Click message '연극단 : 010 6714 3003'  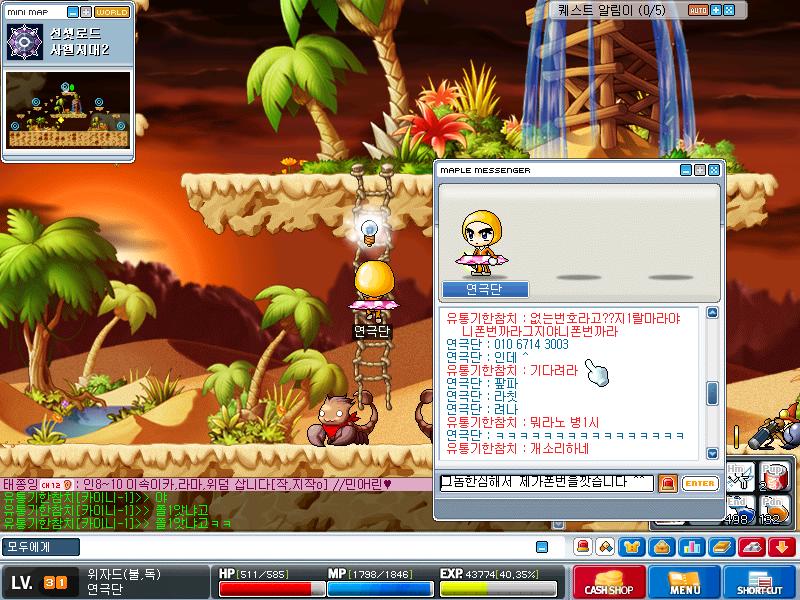tap(507, 344)
